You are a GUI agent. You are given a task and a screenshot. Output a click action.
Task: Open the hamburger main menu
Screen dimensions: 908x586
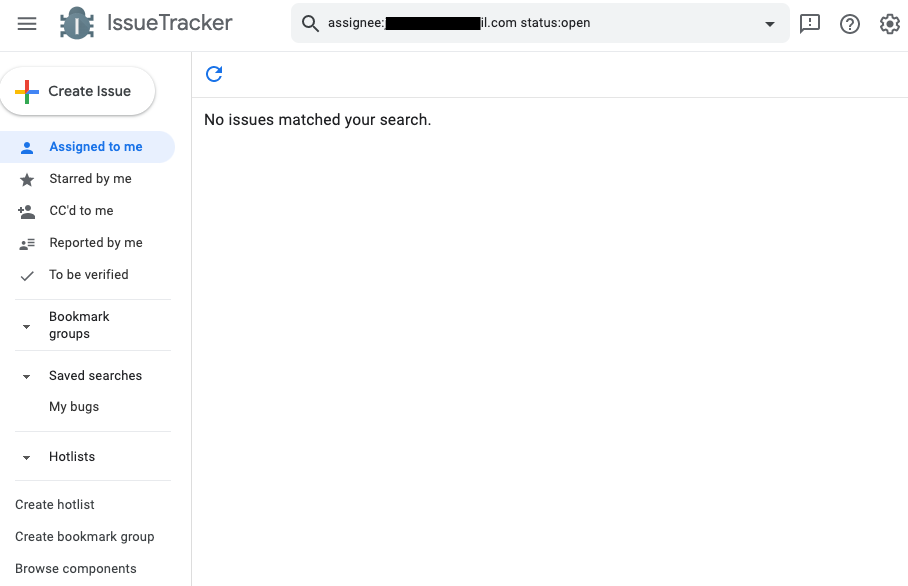pos(27,24)
